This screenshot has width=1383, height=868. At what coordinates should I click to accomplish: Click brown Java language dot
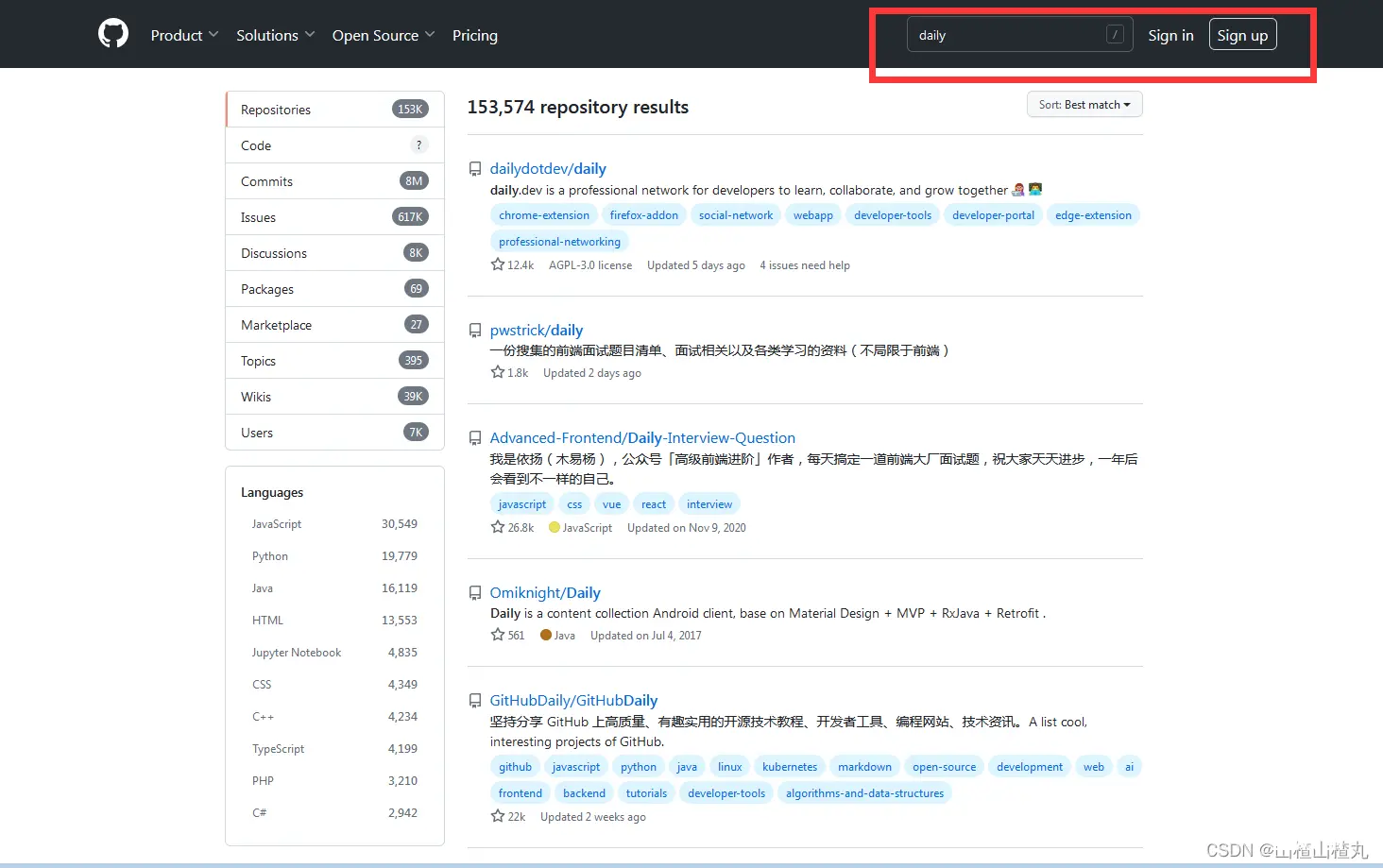(x=546, y=635)
